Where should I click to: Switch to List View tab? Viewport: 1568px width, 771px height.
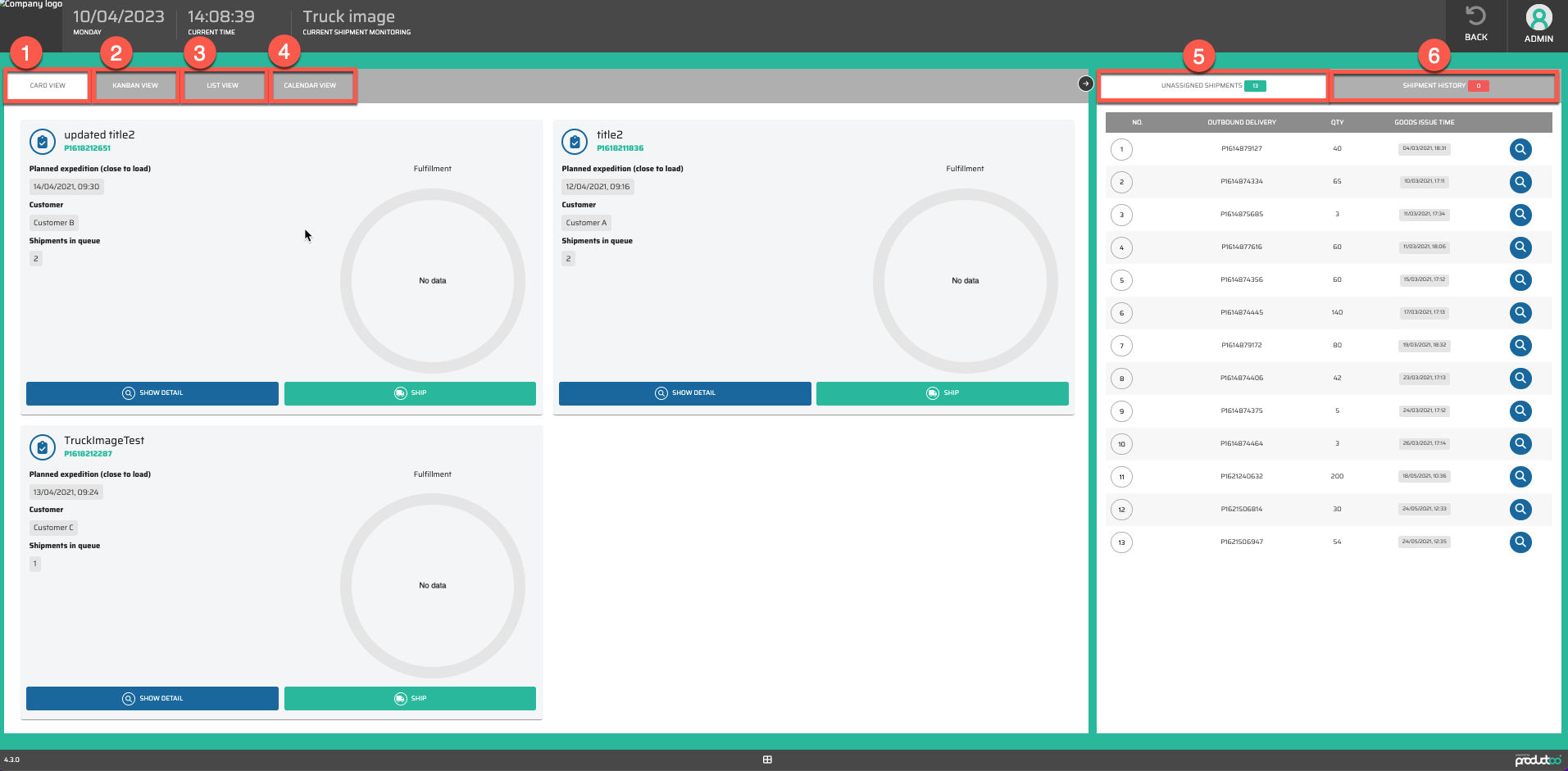[x=223, y=85]
